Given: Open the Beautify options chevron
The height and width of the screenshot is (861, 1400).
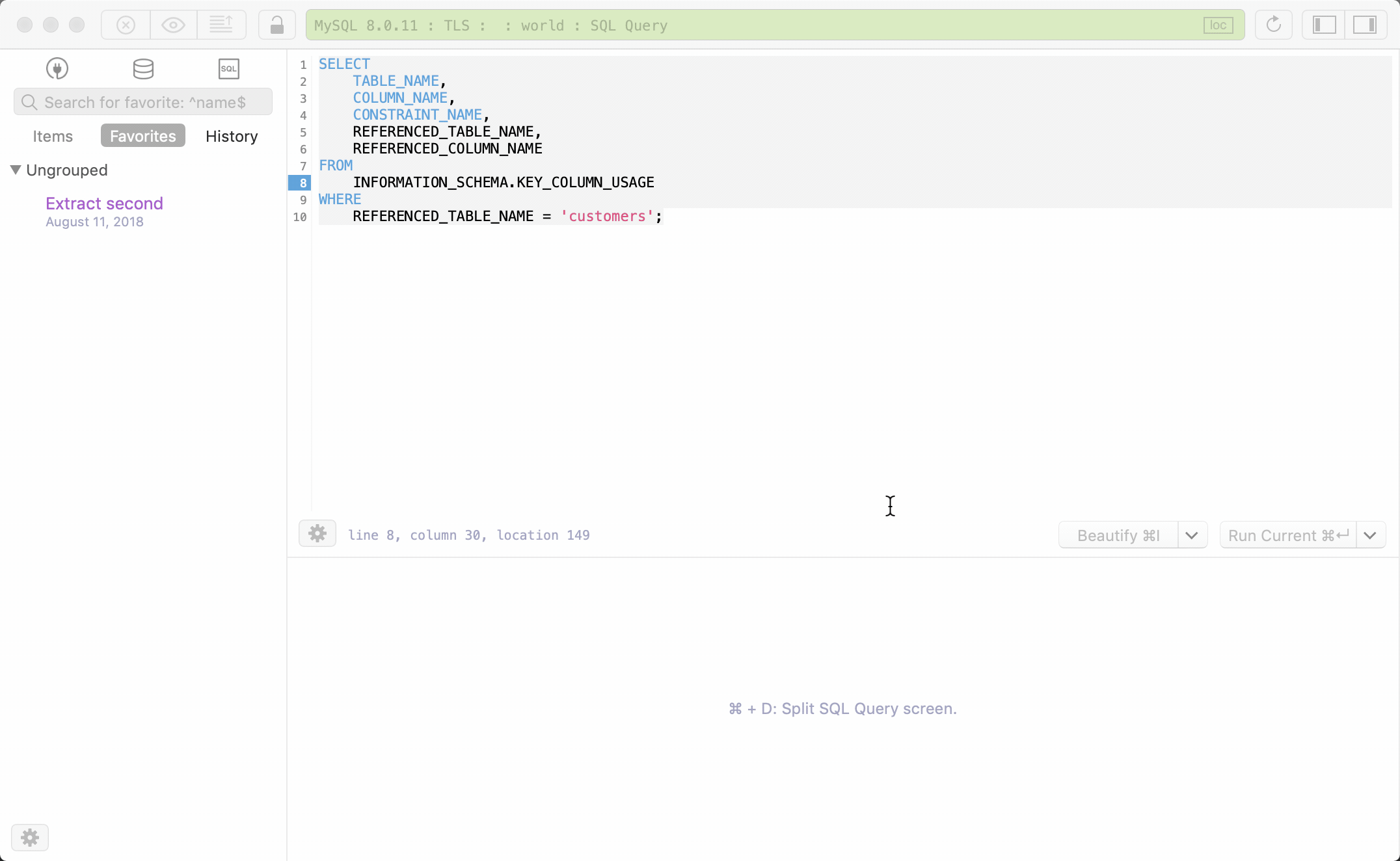Looking at the screenshot, I should click(1192, 535).
